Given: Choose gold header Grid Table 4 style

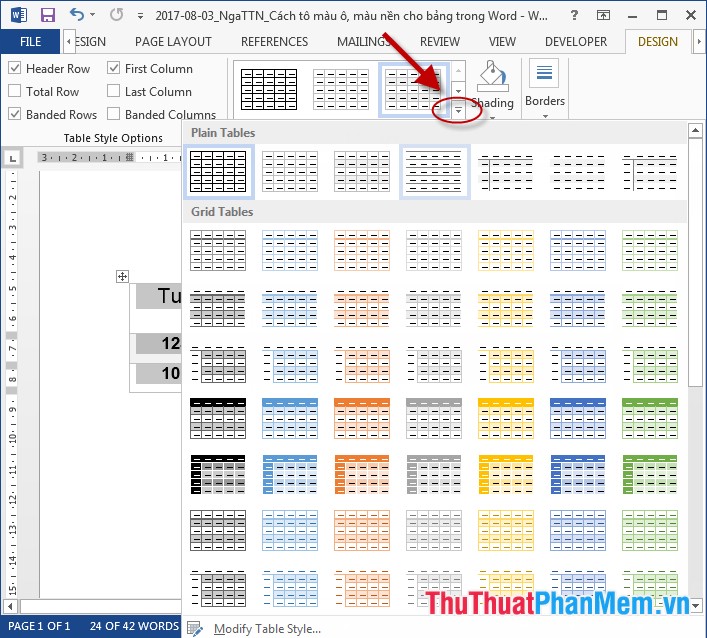Looking at the screenshot, I should pos(506,418).
